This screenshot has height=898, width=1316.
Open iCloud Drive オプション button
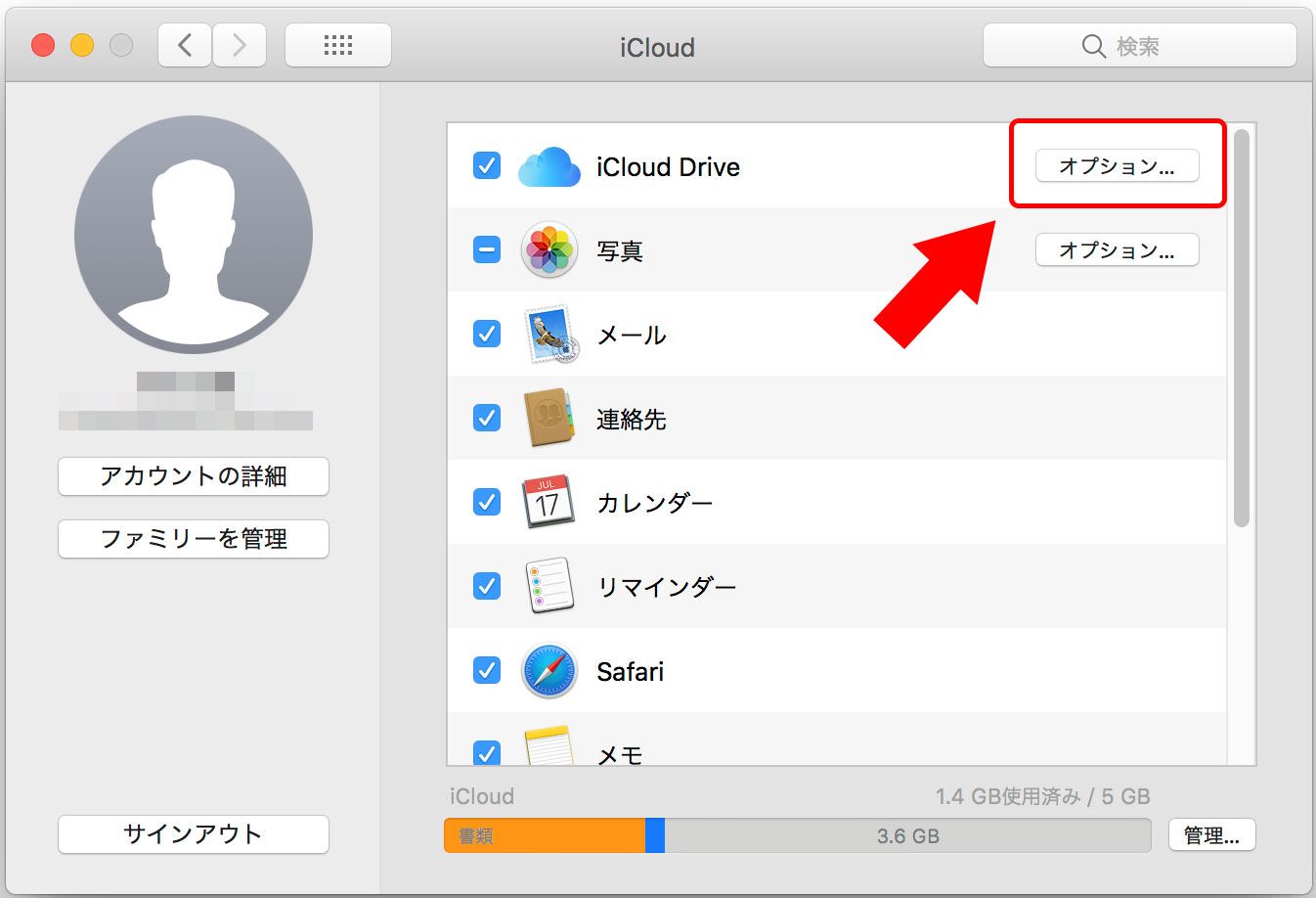click(1117, 166)
